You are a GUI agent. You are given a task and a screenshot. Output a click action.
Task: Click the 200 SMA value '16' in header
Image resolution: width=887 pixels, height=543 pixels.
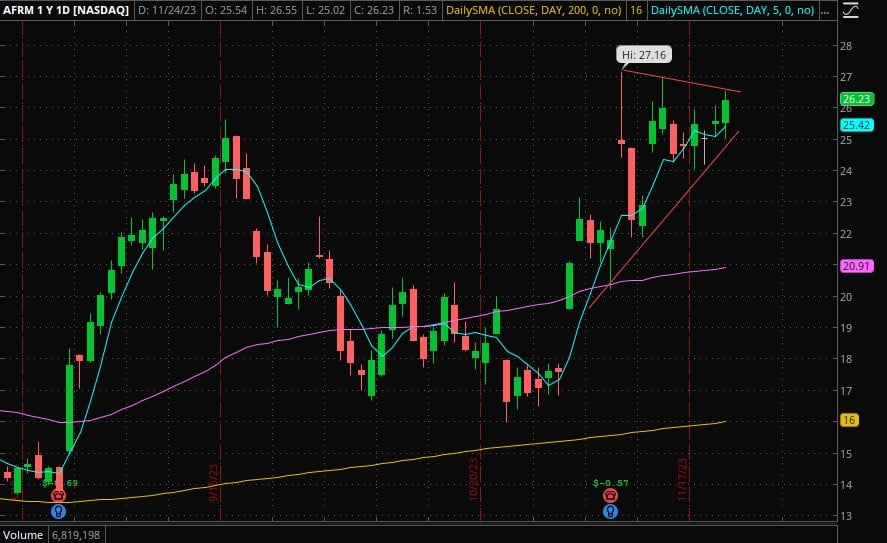[636, 10]
